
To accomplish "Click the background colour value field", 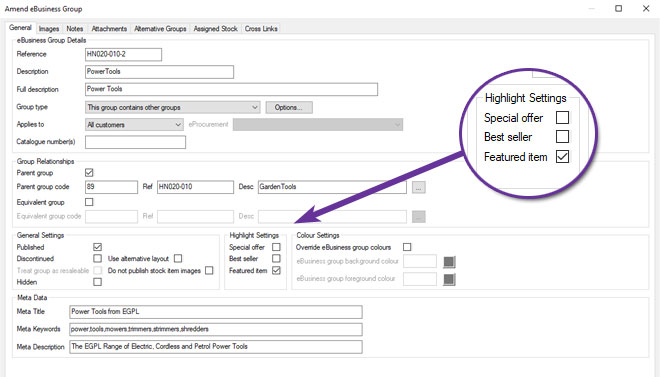I will pos(420,261).
